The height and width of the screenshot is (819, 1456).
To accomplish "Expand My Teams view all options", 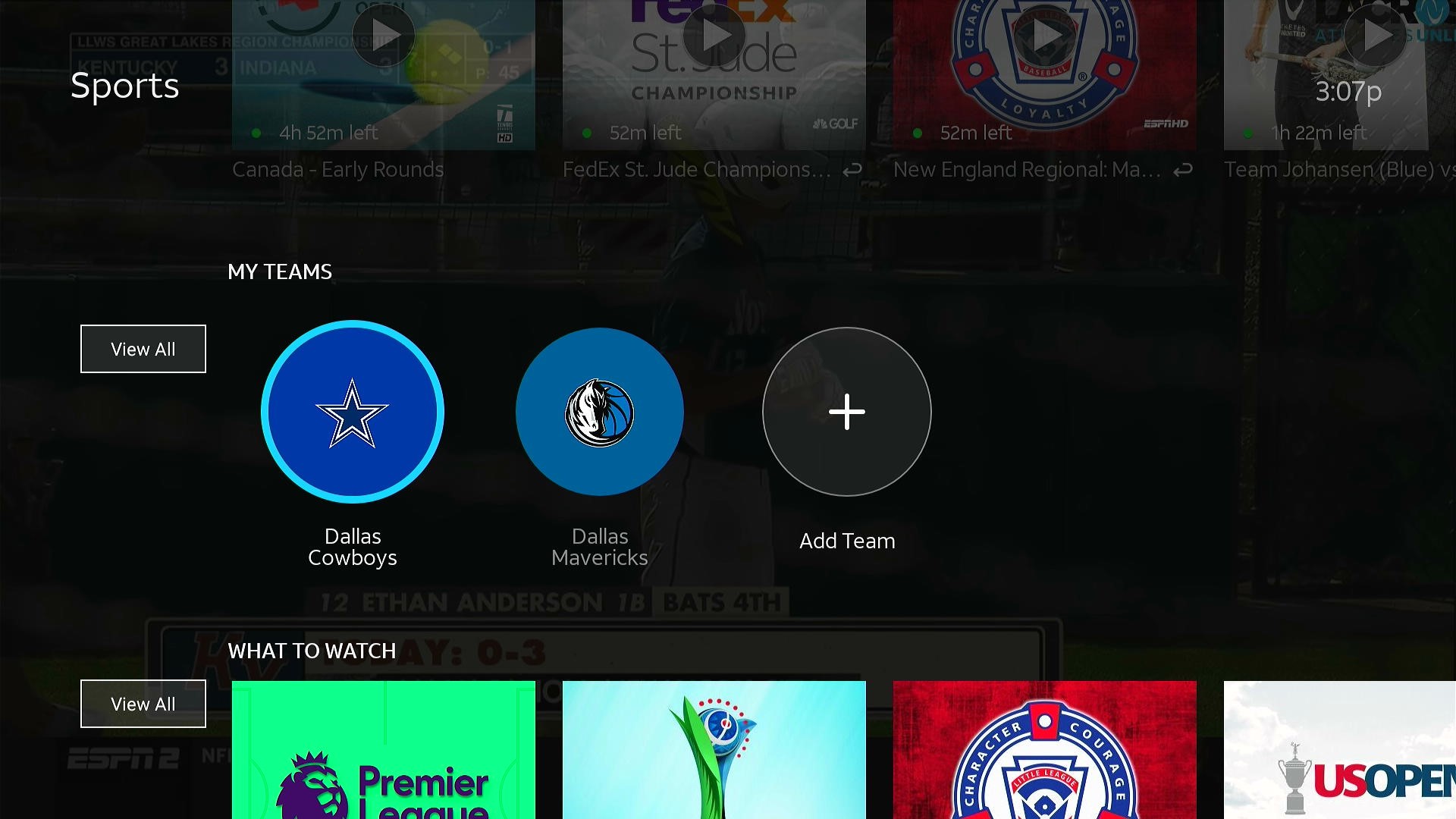I will click(143, 349).
